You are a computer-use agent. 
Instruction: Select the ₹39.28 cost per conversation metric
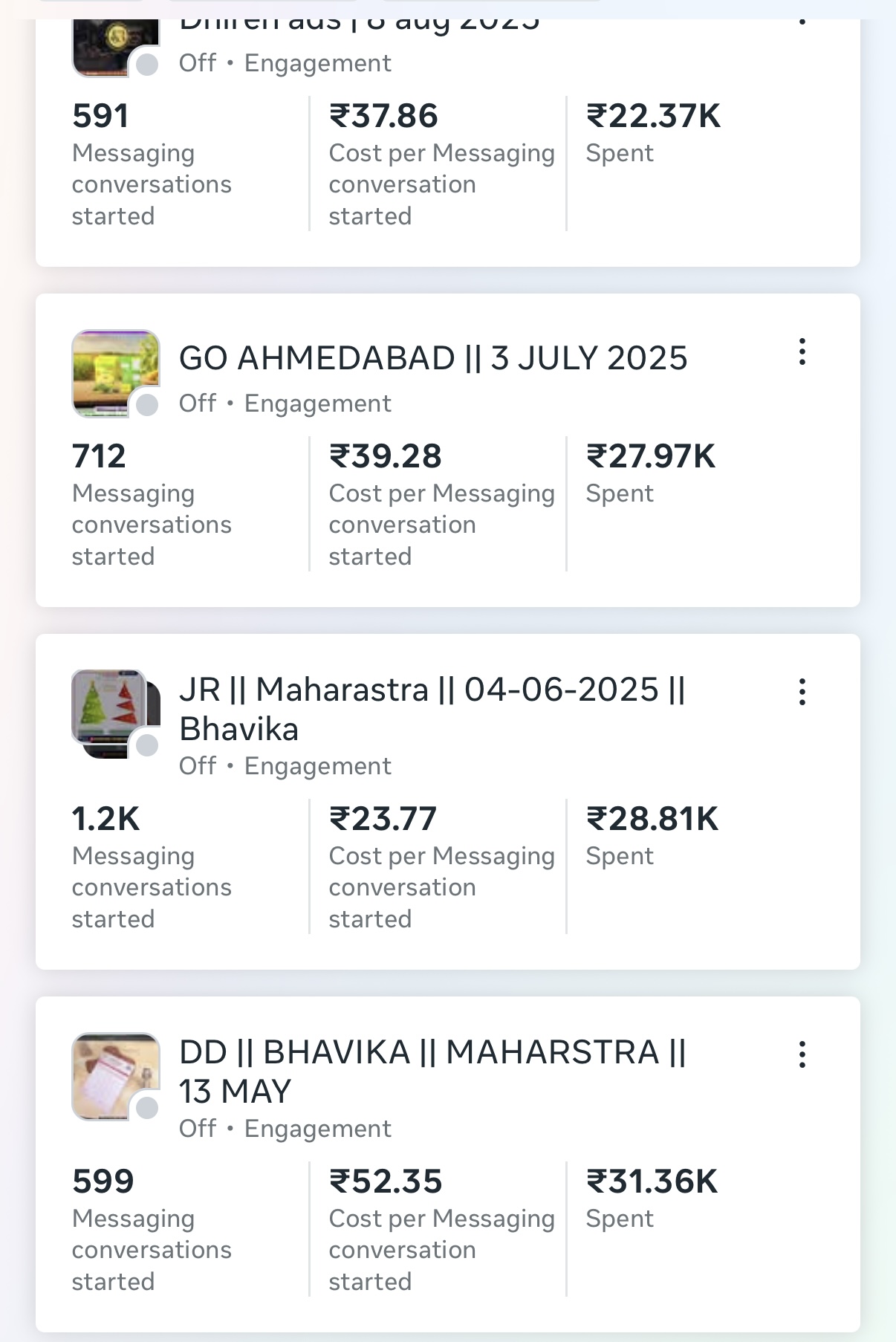click(385, 456)
